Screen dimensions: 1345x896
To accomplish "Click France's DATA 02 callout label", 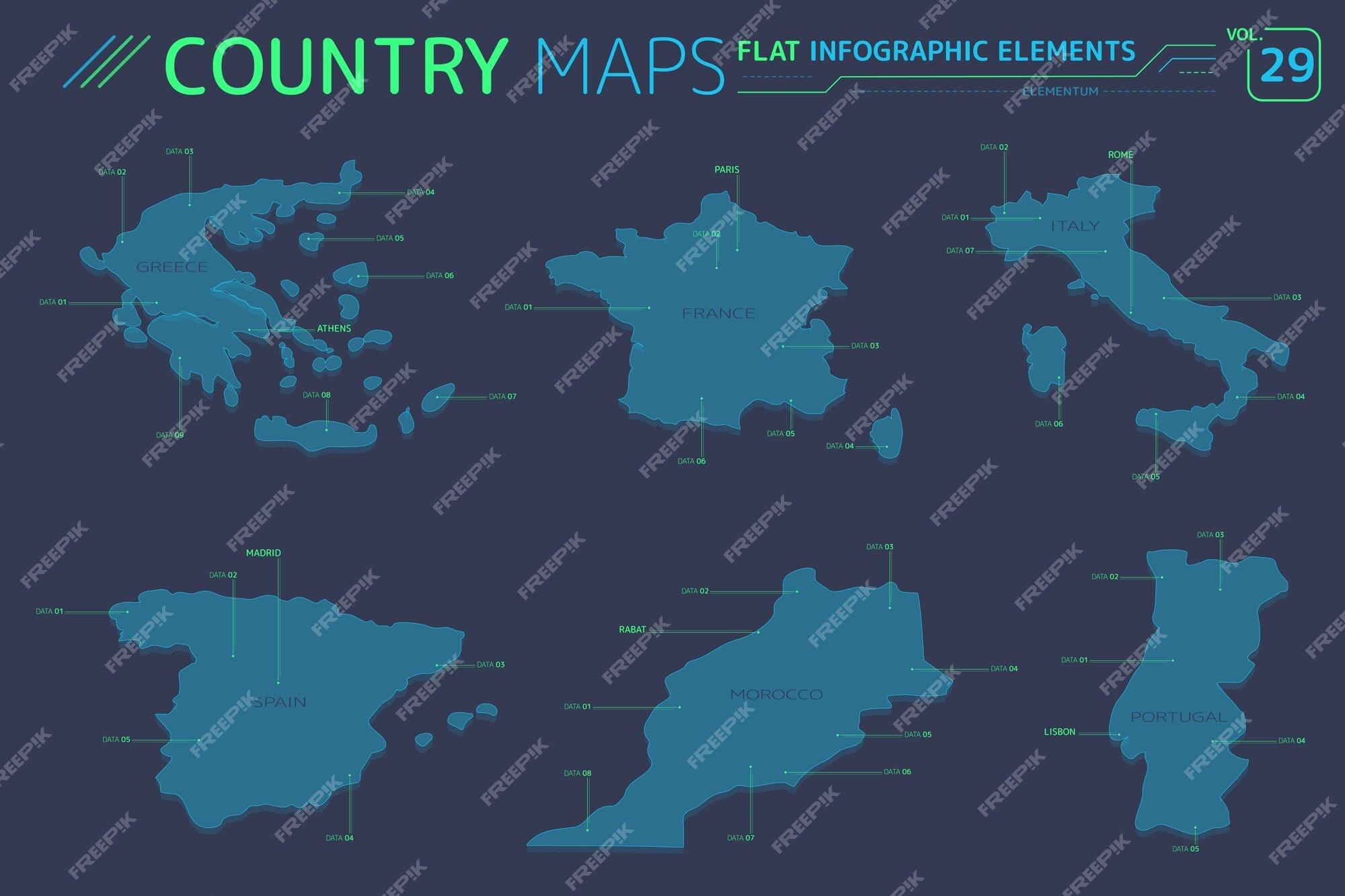I will (x=707, y=235).
